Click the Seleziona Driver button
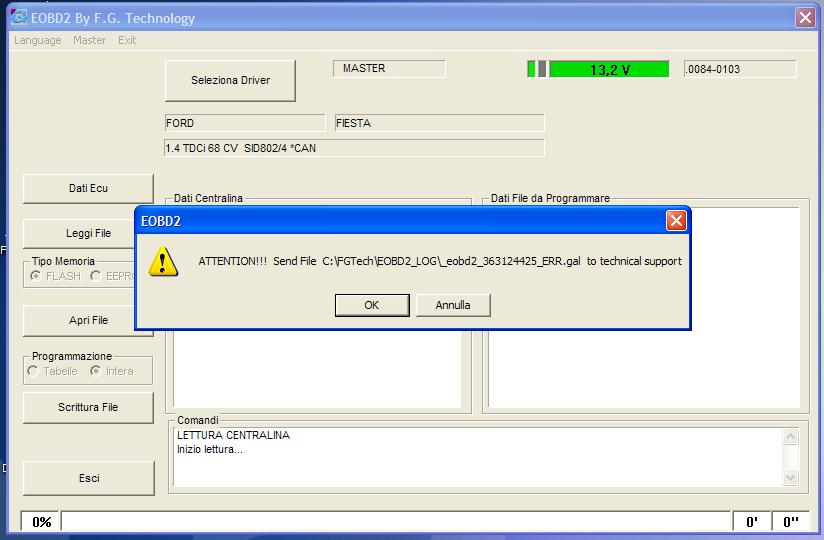This screenshot has height=540, width=824. (x=230, y=80)
